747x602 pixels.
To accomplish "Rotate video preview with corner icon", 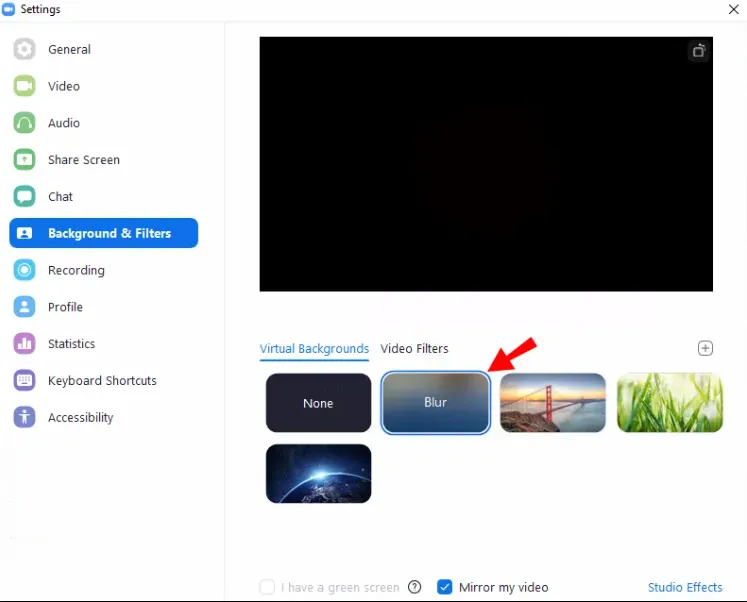I will [698, 50].
